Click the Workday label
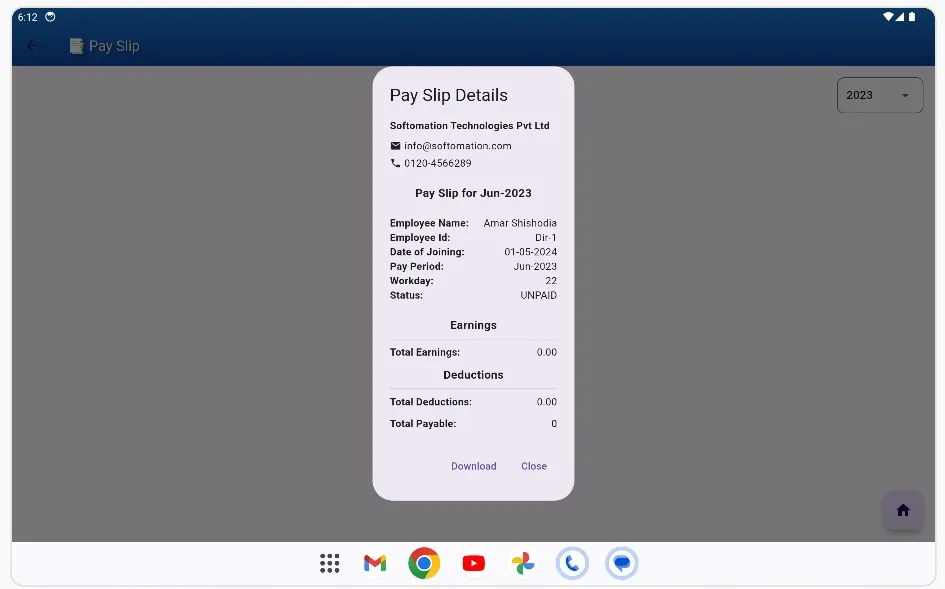Screen dimensions: 945x589 (x=412, y=281)
